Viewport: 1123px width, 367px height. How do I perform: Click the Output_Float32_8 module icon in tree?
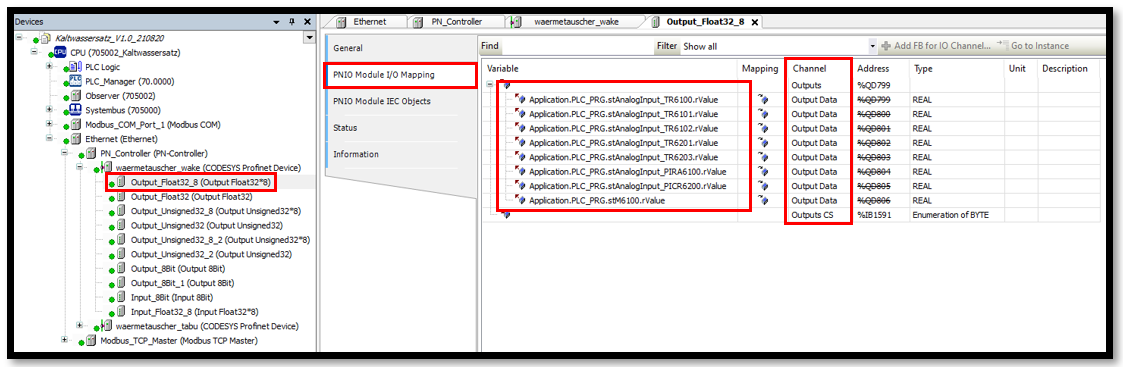[122, 182]
